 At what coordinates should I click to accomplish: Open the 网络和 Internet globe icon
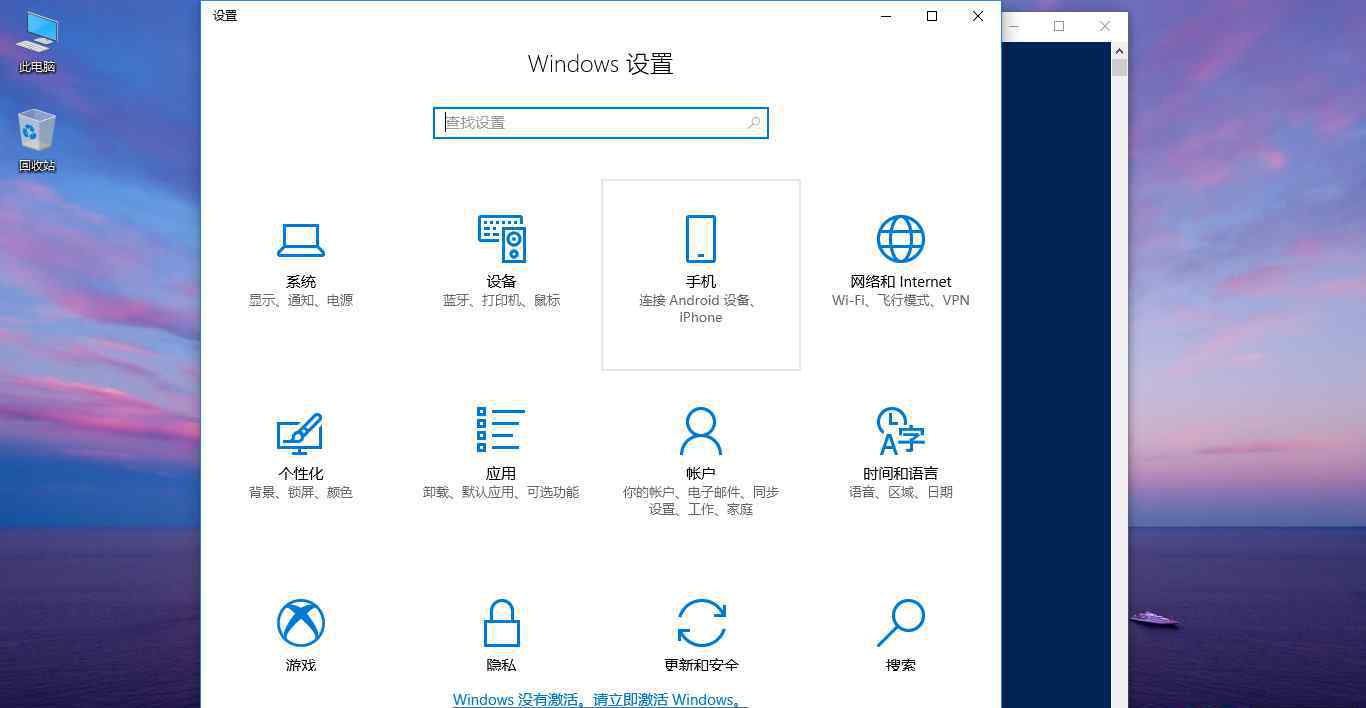(900, 239)
